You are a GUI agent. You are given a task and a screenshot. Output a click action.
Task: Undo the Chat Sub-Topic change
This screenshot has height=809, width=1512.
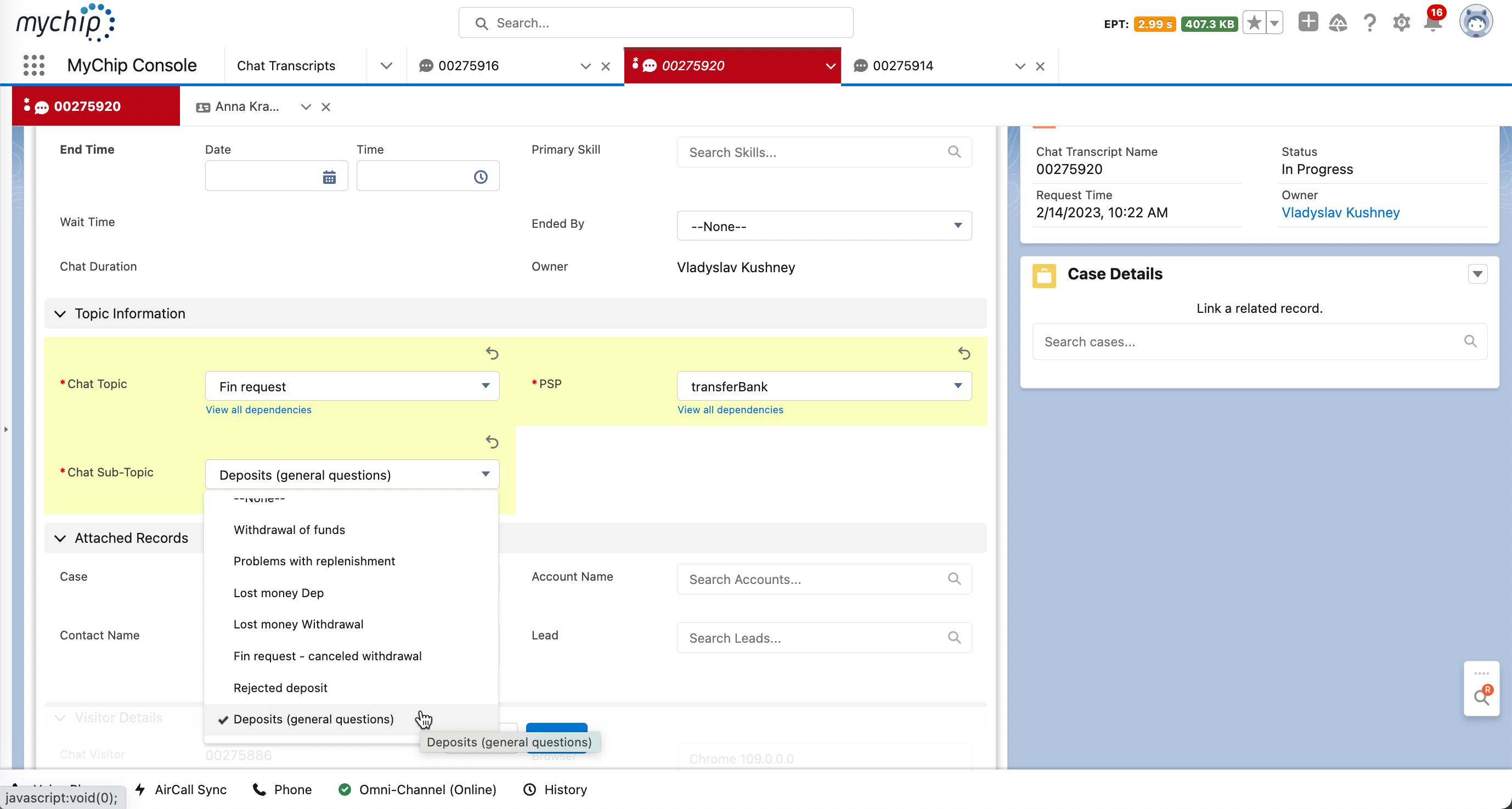tap(492, 441)
